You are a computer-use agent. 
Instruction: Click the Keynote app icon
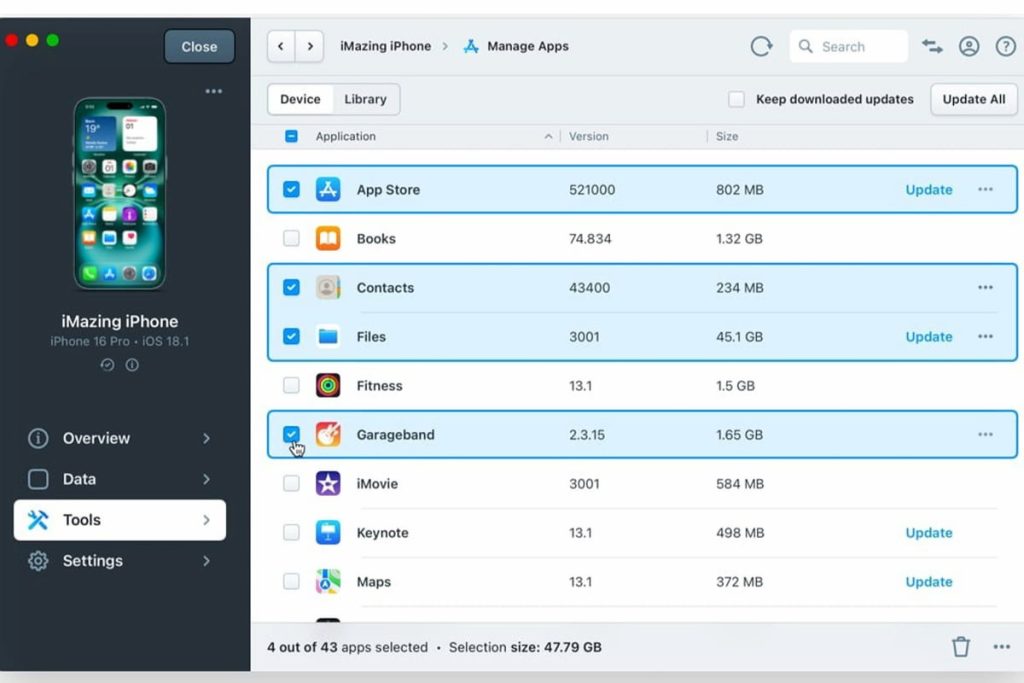[328, 532]
